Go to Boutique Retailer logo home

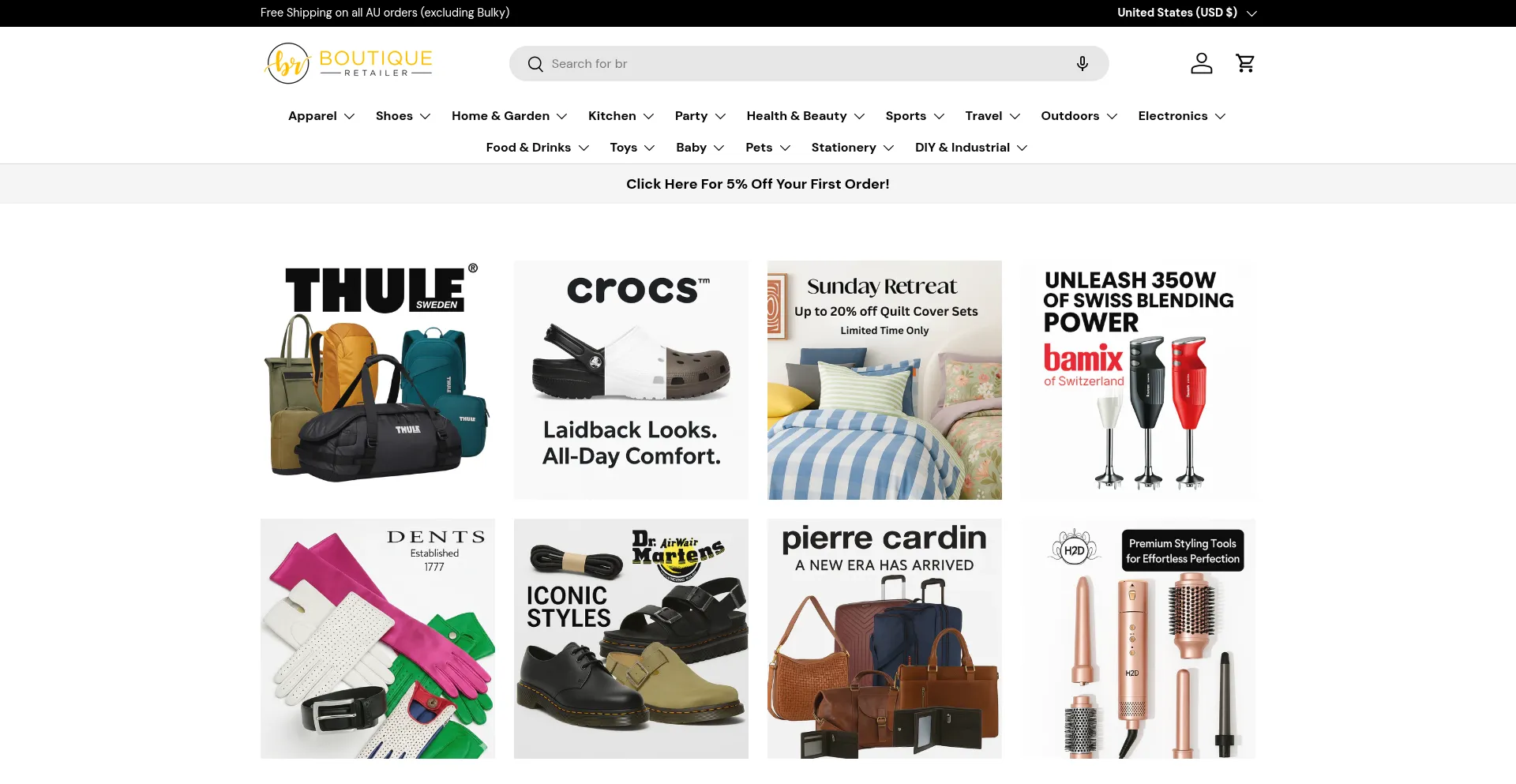point(348,63)
